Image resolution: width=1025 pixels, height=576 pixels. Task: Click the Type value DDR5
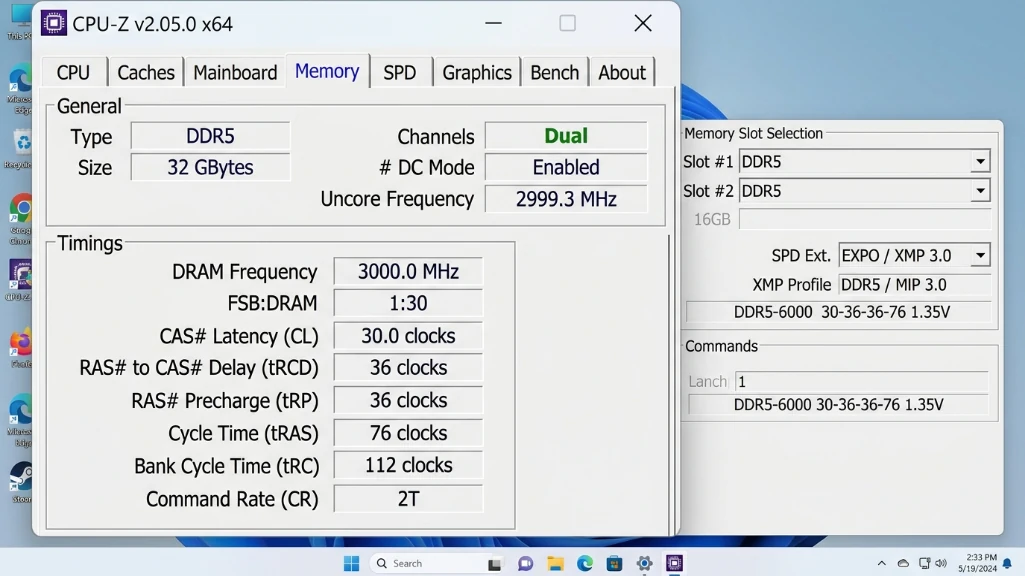[210, 136]
